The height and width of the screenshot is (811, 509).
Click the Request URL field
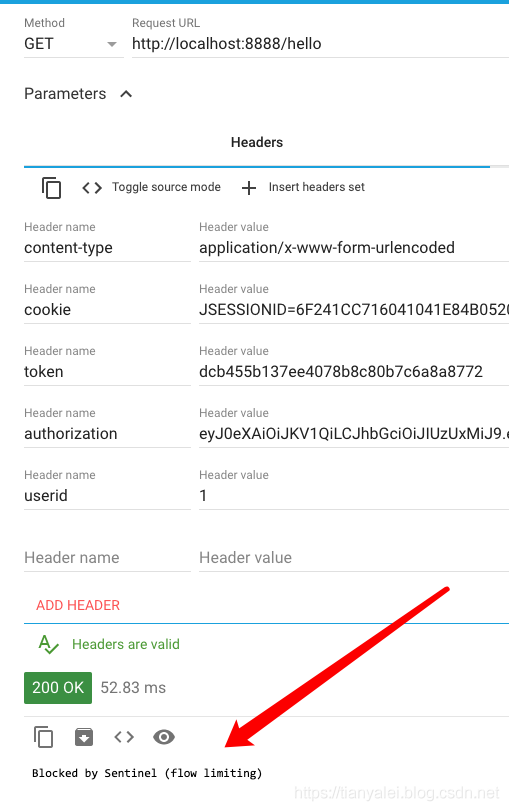point(320,44)
